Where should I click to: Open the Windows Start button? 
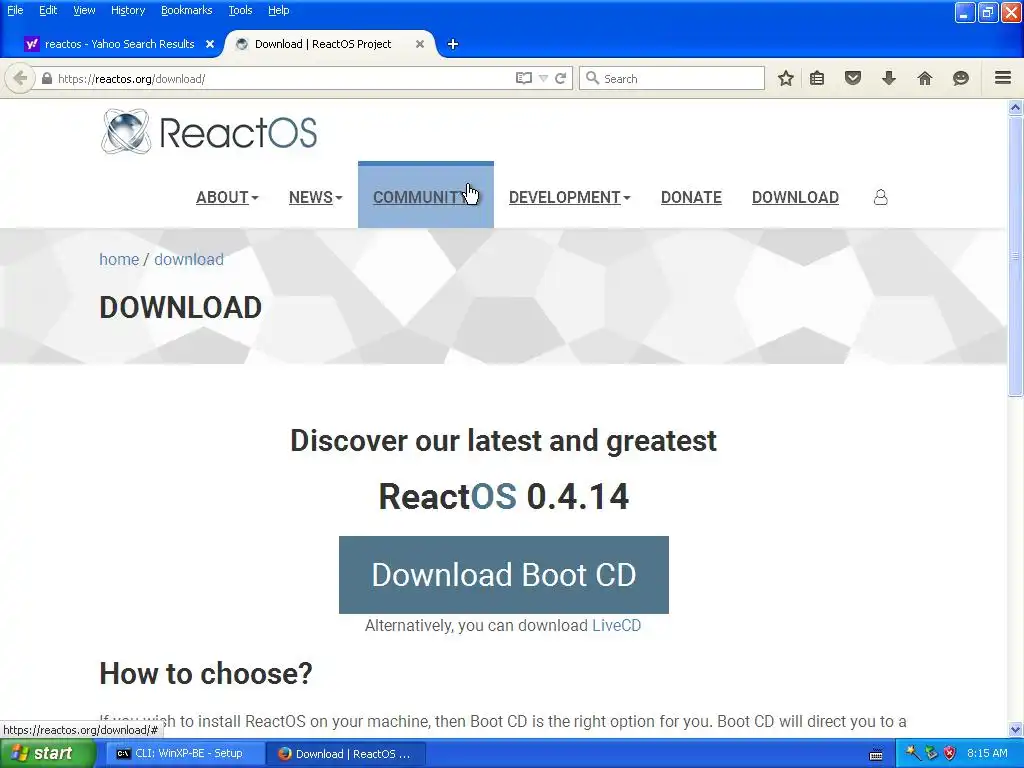[x=47, y=754]
